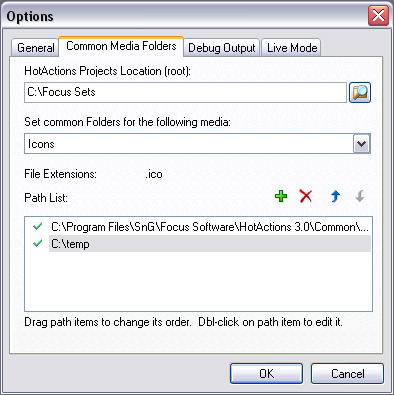This screenshot has width=394, height=395.
Task: Toggle checkmark for C:\temp path entry
Action: (38, 243)
